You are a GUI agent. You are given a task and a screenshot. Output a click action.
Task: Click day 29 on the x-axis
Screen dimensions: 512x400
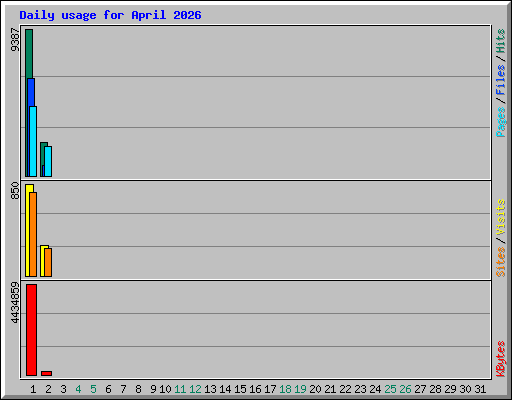point(450,389)
